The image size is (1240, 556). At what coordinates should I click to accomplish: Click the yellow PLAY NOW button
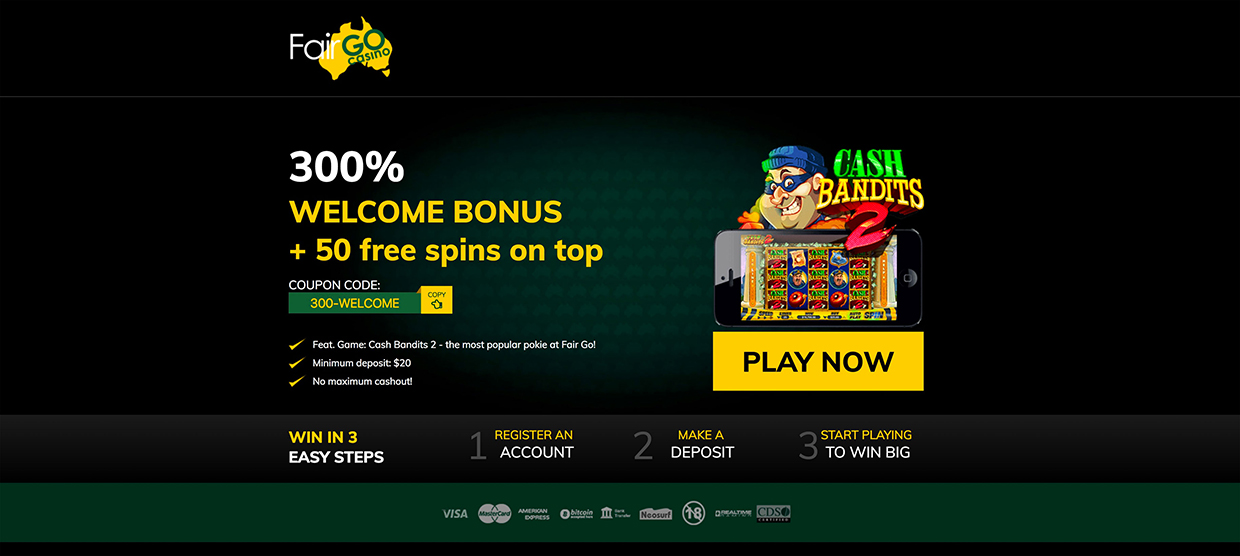pyautogui.click(x=818, y=361)
